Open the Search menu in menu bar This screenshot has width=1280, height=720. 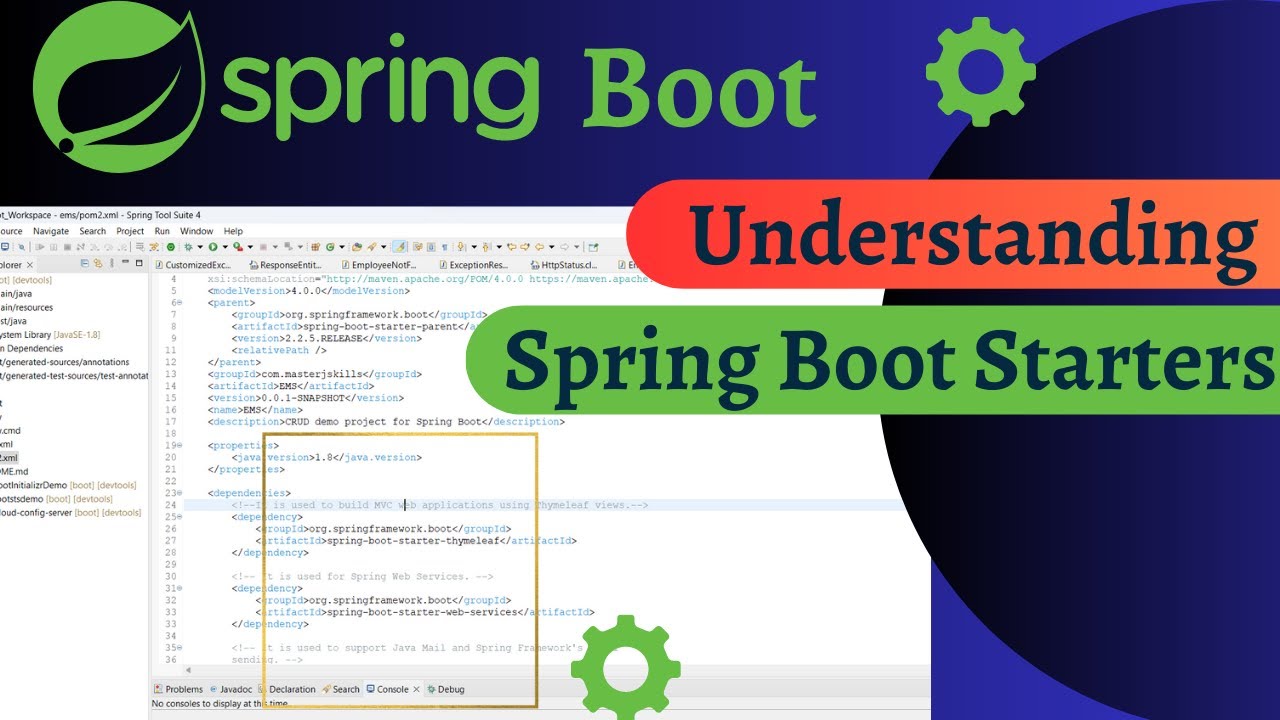93,231
